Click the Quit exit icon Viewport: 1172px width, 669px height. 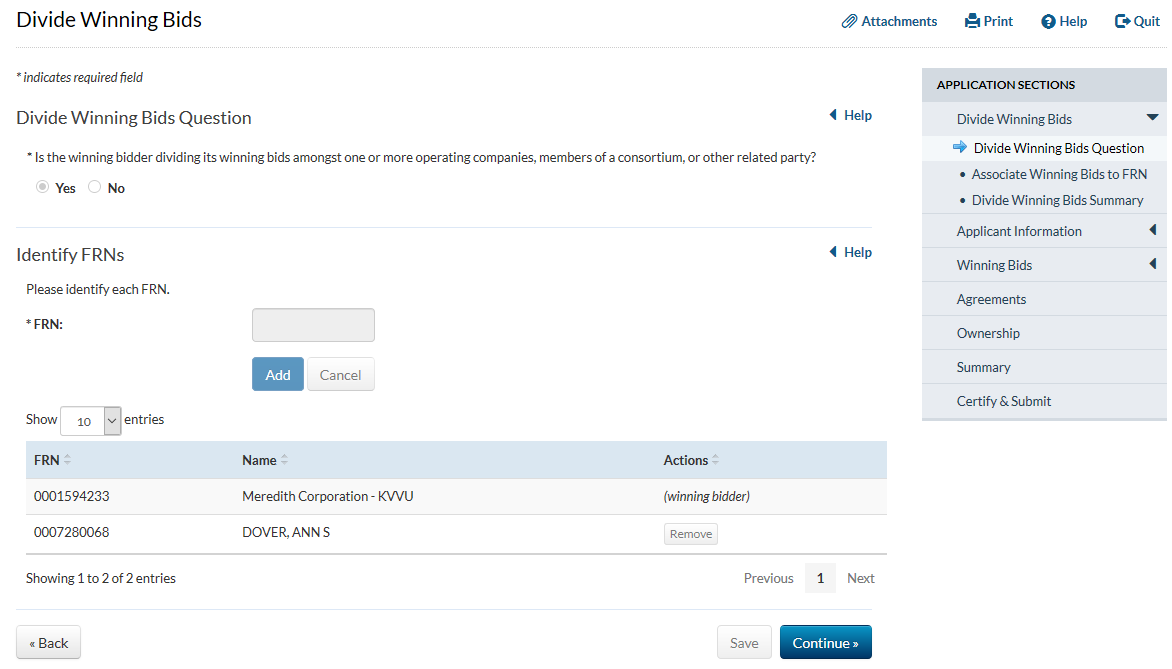[x=1122, y=21]
